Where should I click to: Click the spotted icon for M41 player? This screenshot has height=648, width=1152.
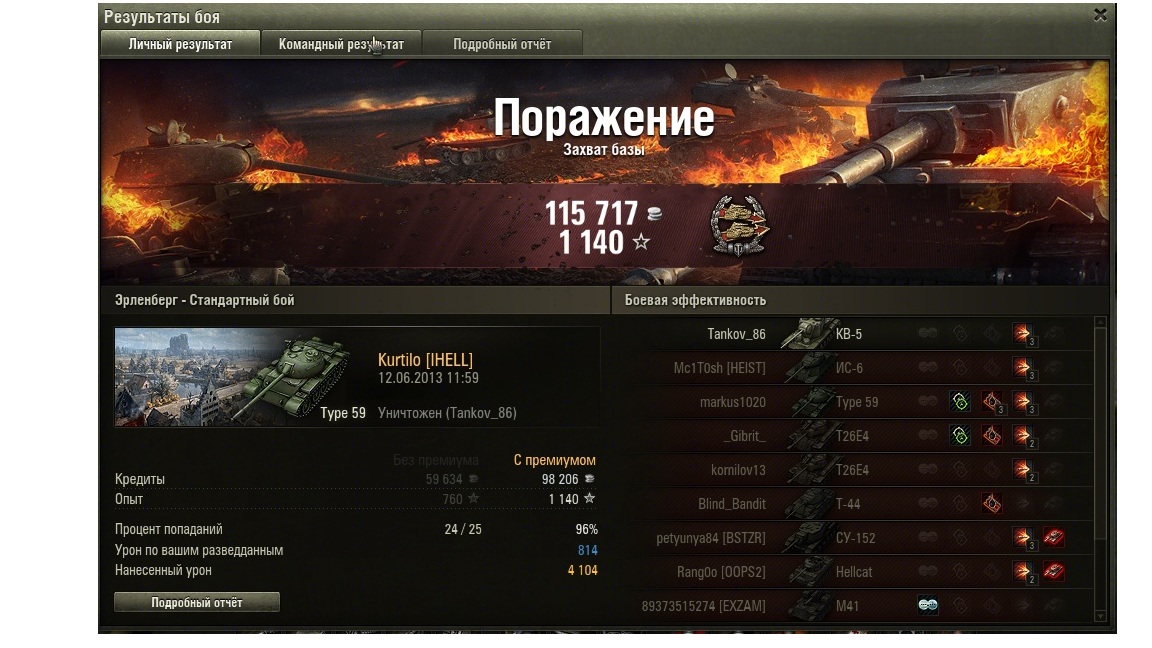[928, 605]
